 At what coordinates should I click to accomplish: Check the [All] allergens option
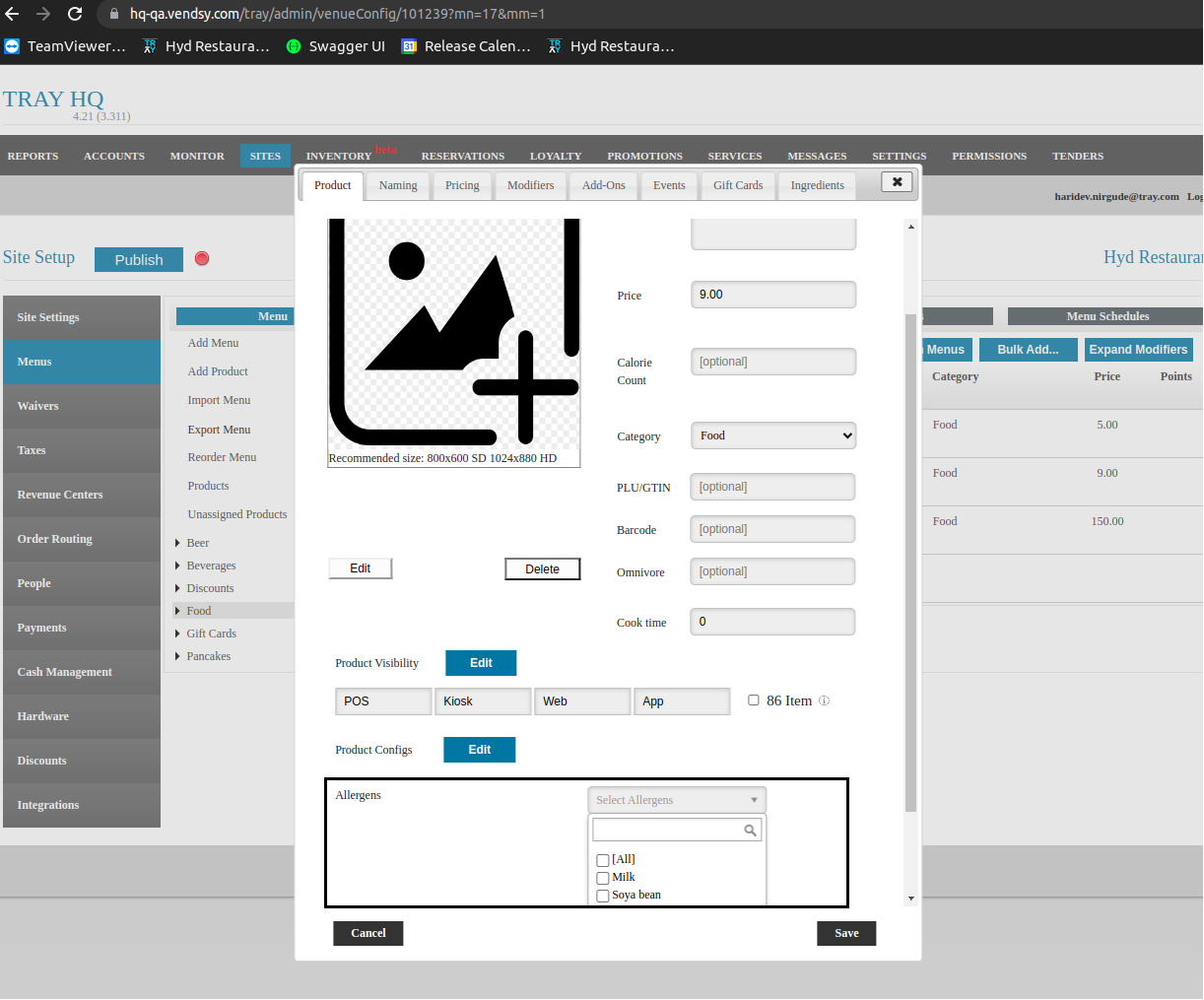point(603,860)
